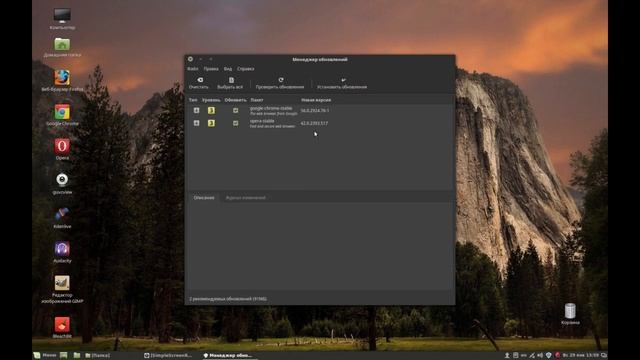
Task: Launch the BleachBit desktop icon
Action: (x=62, y=328)
